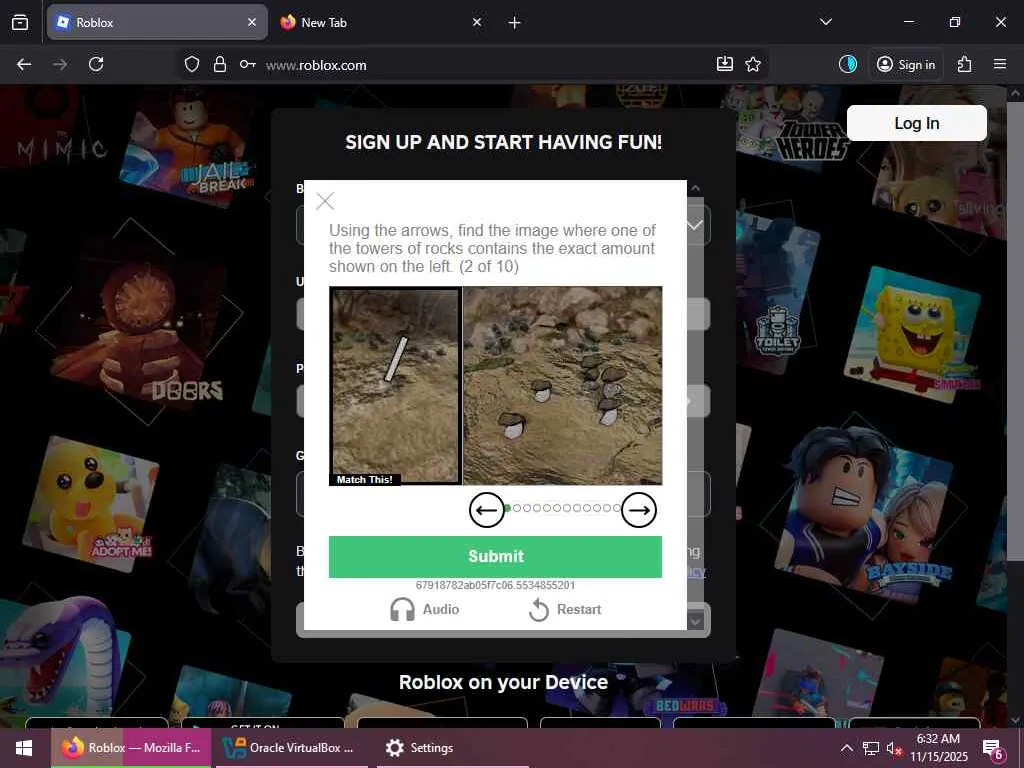
Task: Reload the current page
Action: pyautogui.click(x=96, y=64)
